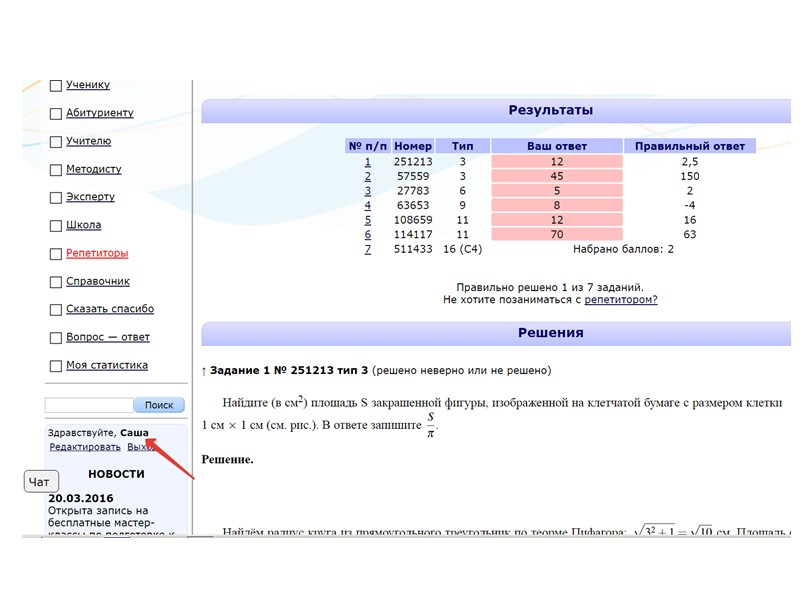Image resolution: width=800 pixels, height=600 pixels.
Task: Open the Учителю link
Action: (x=88, y=141)
